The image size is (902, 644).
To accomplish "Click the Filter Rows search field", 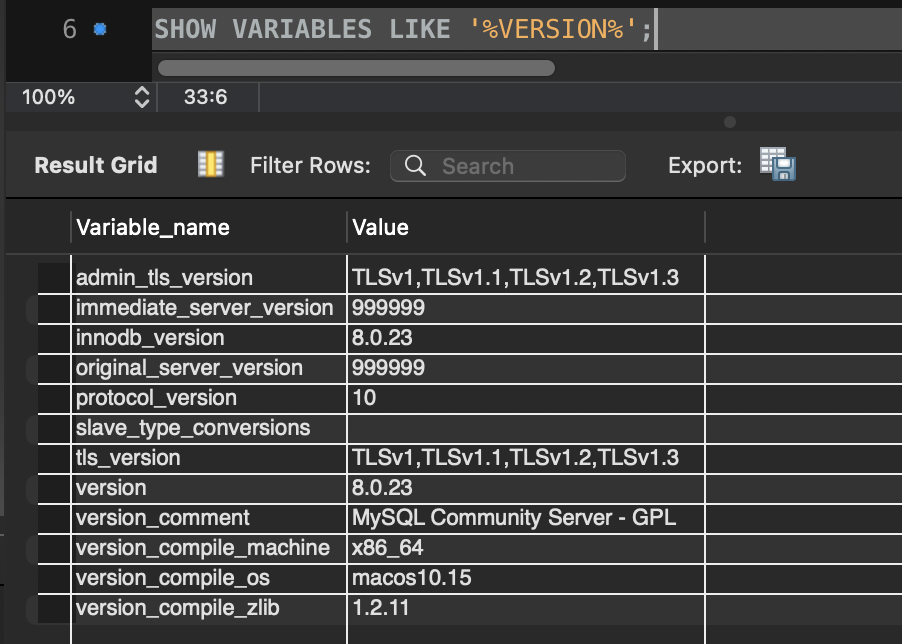I will (x=508, y=166).
